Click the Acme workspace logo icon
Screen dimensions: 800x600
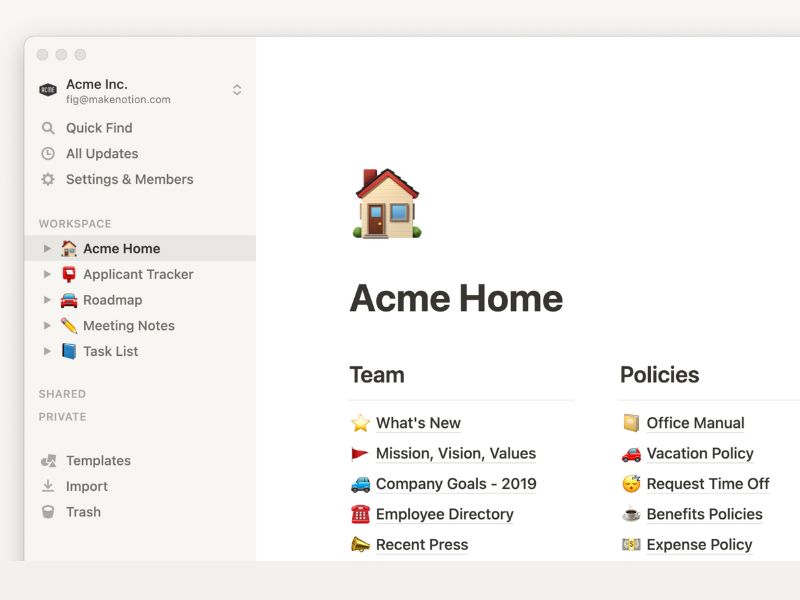click(48, 90)
